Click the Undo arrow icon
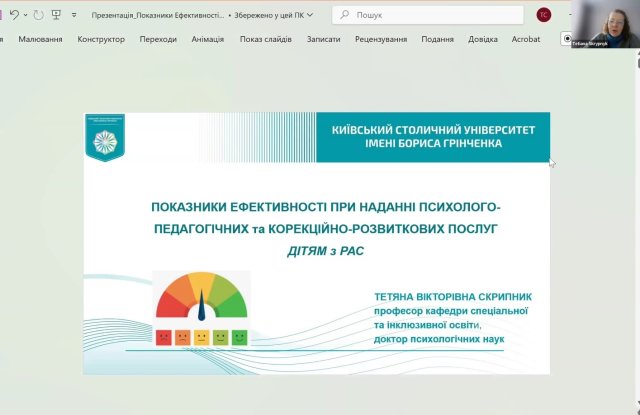Viewport: 640px width, 415px height. point(14,15)
